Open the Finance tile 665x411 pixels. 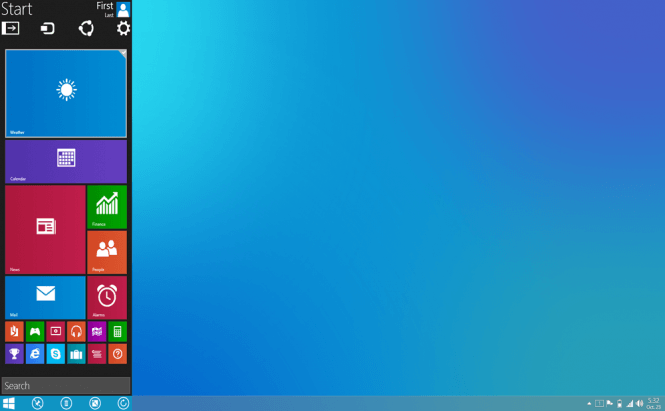[x=107, y=207]
